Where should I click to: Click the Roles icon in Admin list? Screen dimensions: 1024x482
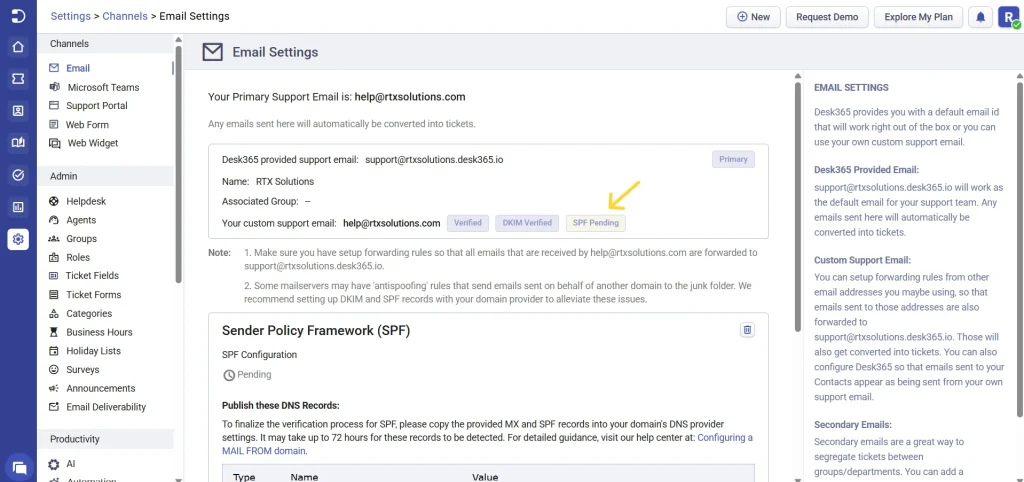(x=54, y=257)
